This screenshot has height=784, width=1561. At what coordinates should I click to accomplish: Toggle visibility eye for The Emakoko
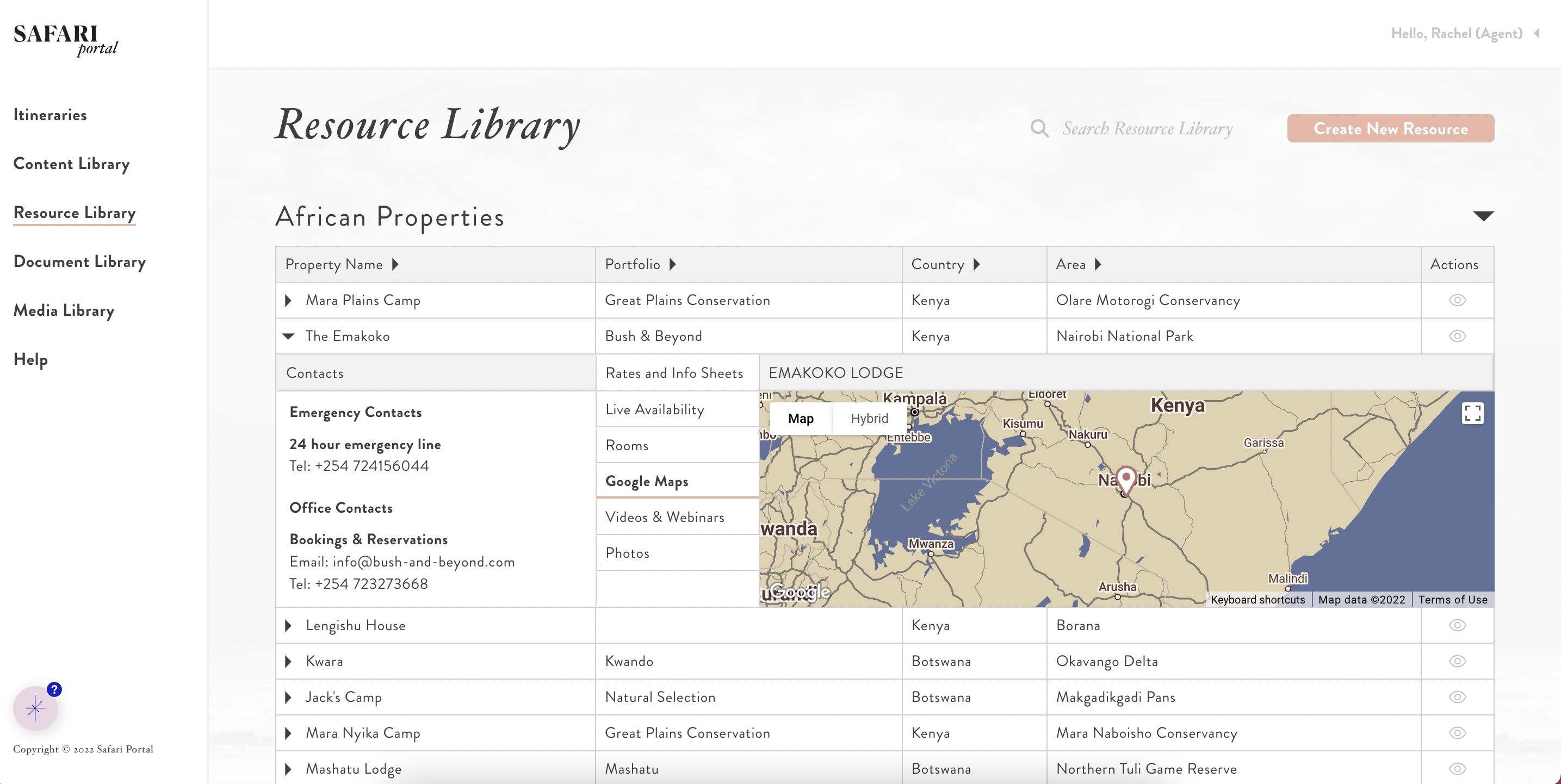click(1457, 336)
